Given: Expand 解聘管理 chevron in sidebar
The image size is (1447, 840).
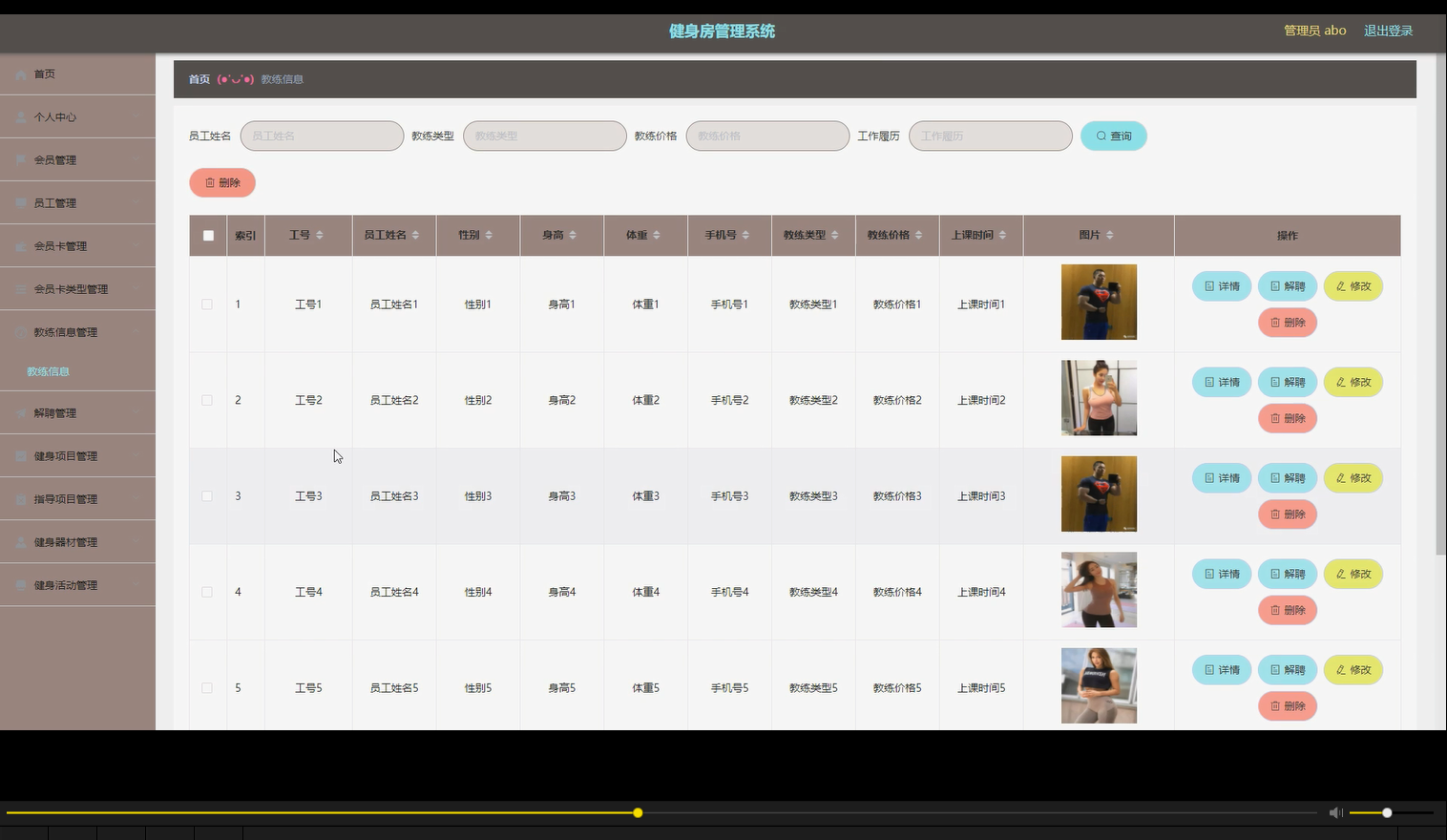Looking at the screenshot, I should click(x=136, y=413).
